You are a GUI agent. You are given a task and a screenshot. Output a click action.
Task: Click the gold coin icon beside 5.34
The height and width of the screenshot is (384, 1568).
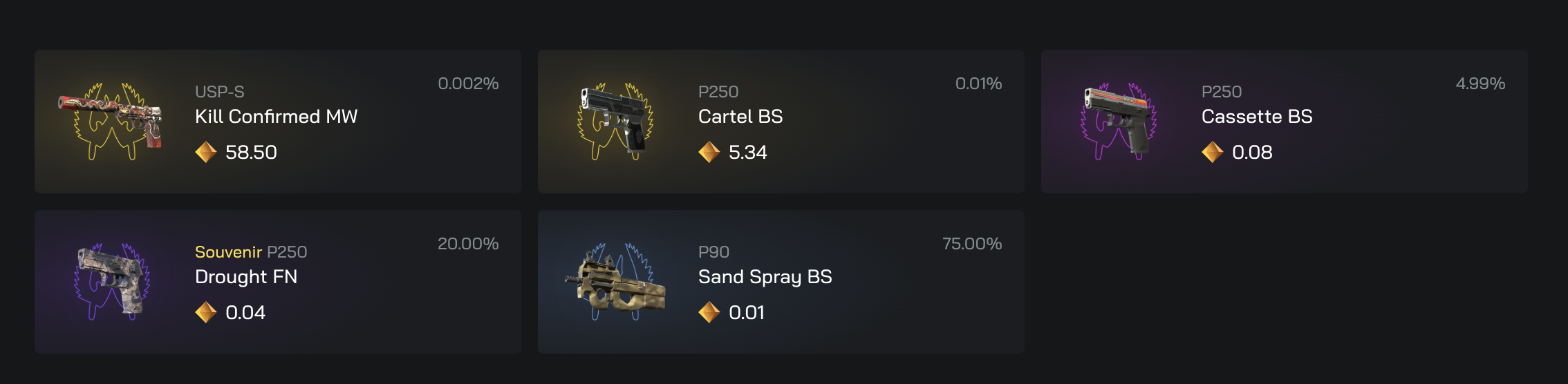pyautogui.click(x=709, y=152)
